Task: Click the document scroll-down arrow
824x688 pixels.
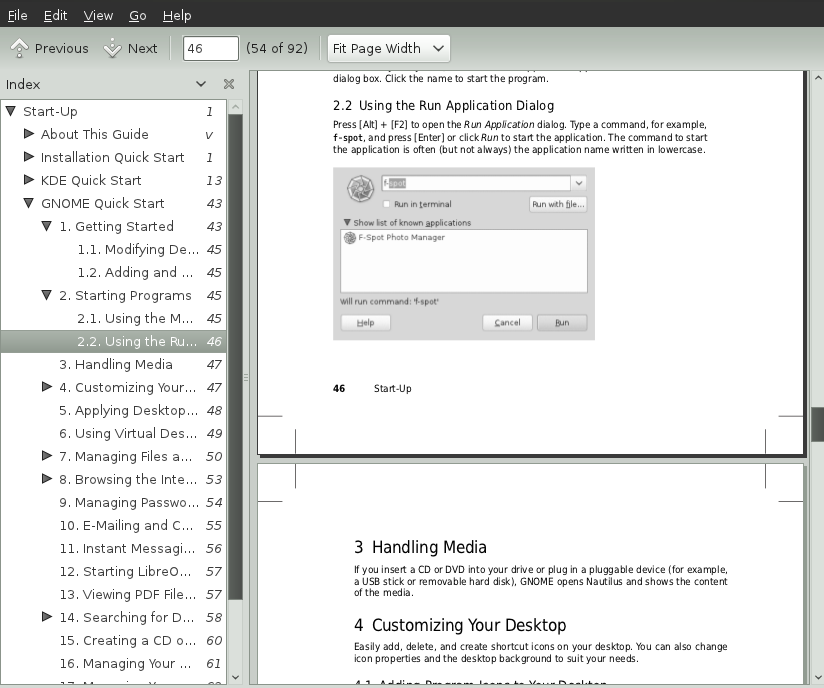Action: pos(818,678)
